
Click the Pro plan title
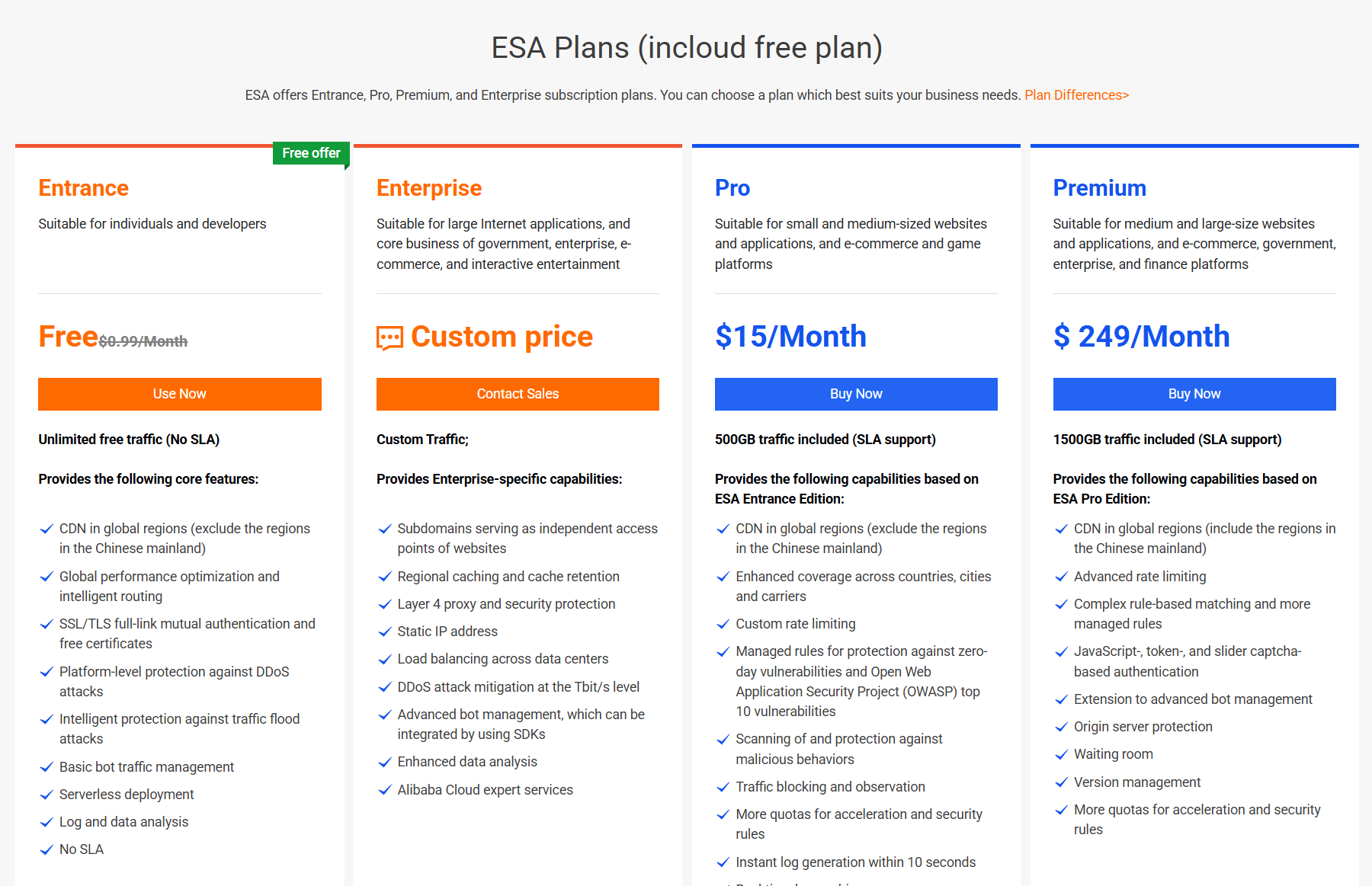click(x=732, y=188)
